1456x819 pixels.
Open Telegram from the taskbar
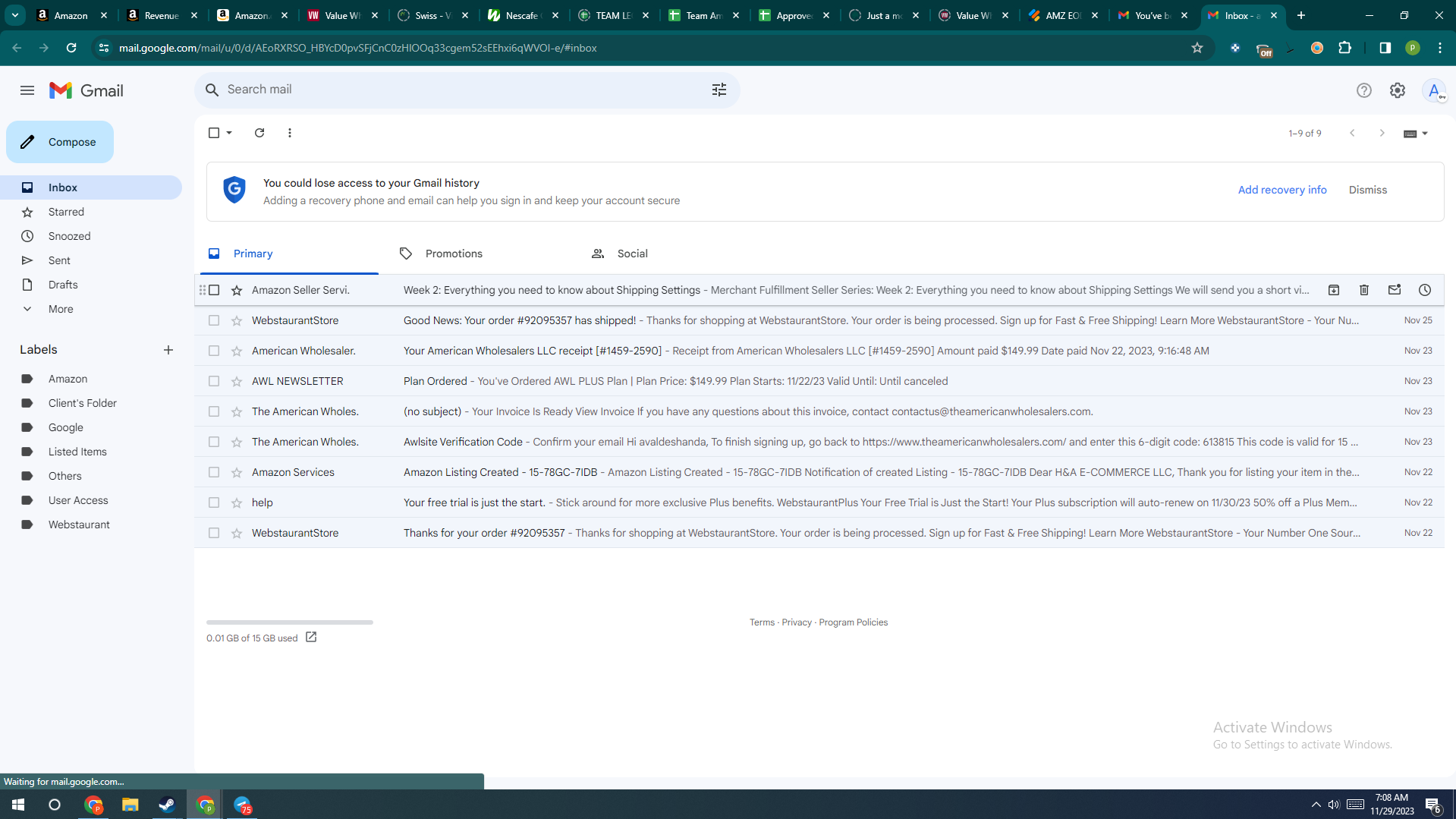tap(243, 805)
